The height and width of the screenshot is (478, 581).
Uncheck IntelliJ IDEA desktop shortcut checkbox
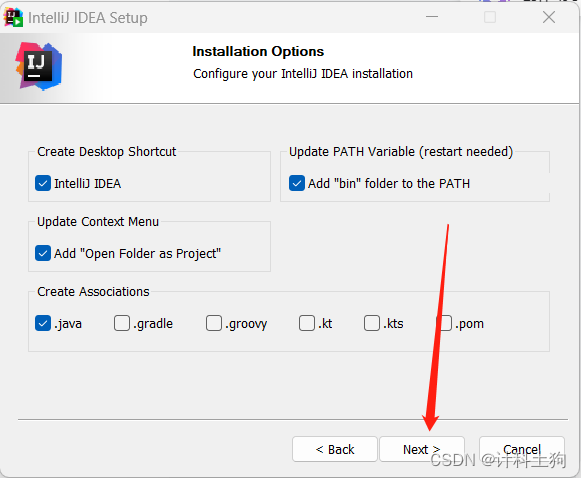pyautogui.click(x=43, y=183)
